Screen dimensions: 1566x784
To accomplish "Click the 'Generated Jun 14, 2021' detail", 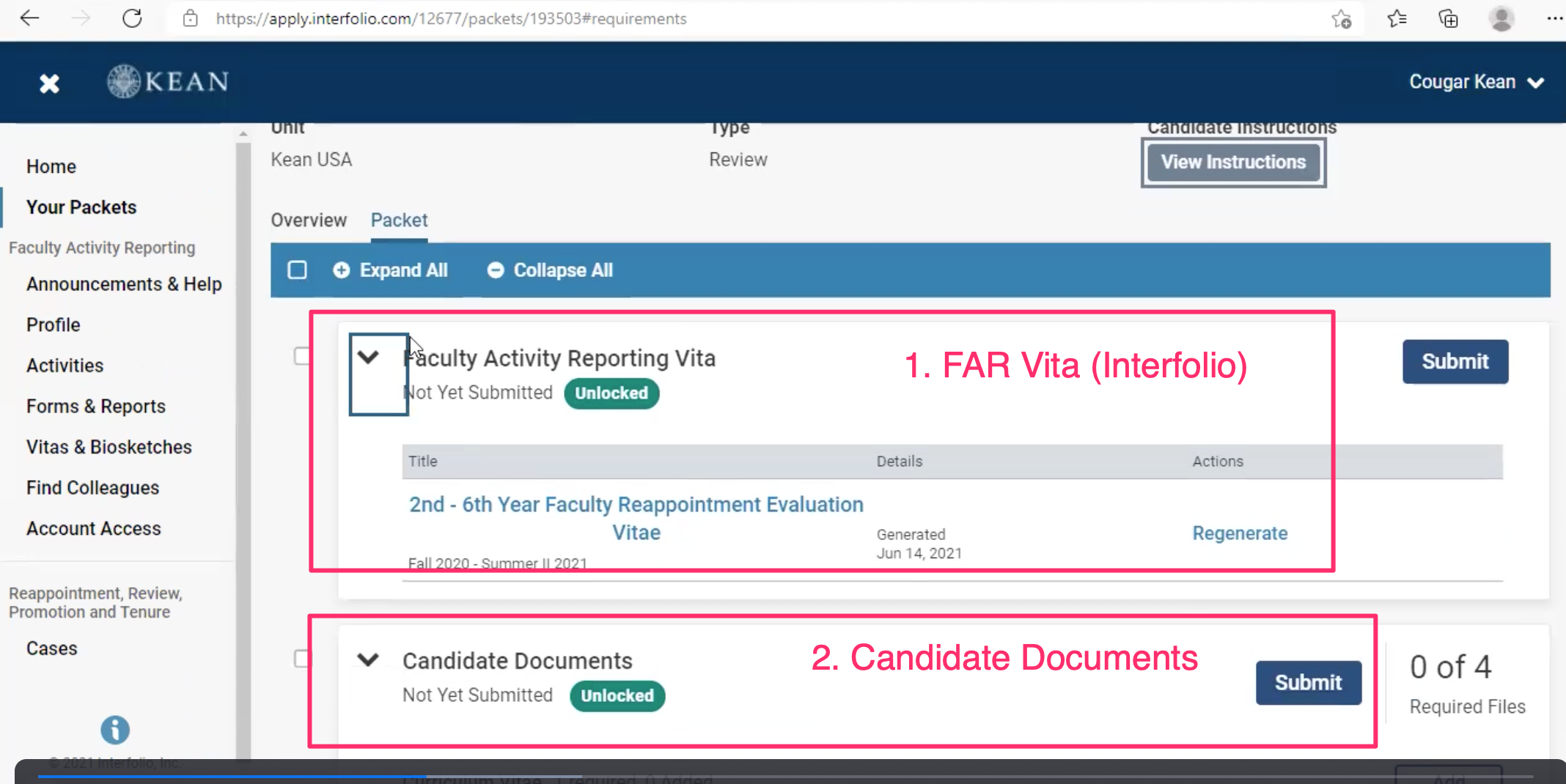I will click(919, 544).
